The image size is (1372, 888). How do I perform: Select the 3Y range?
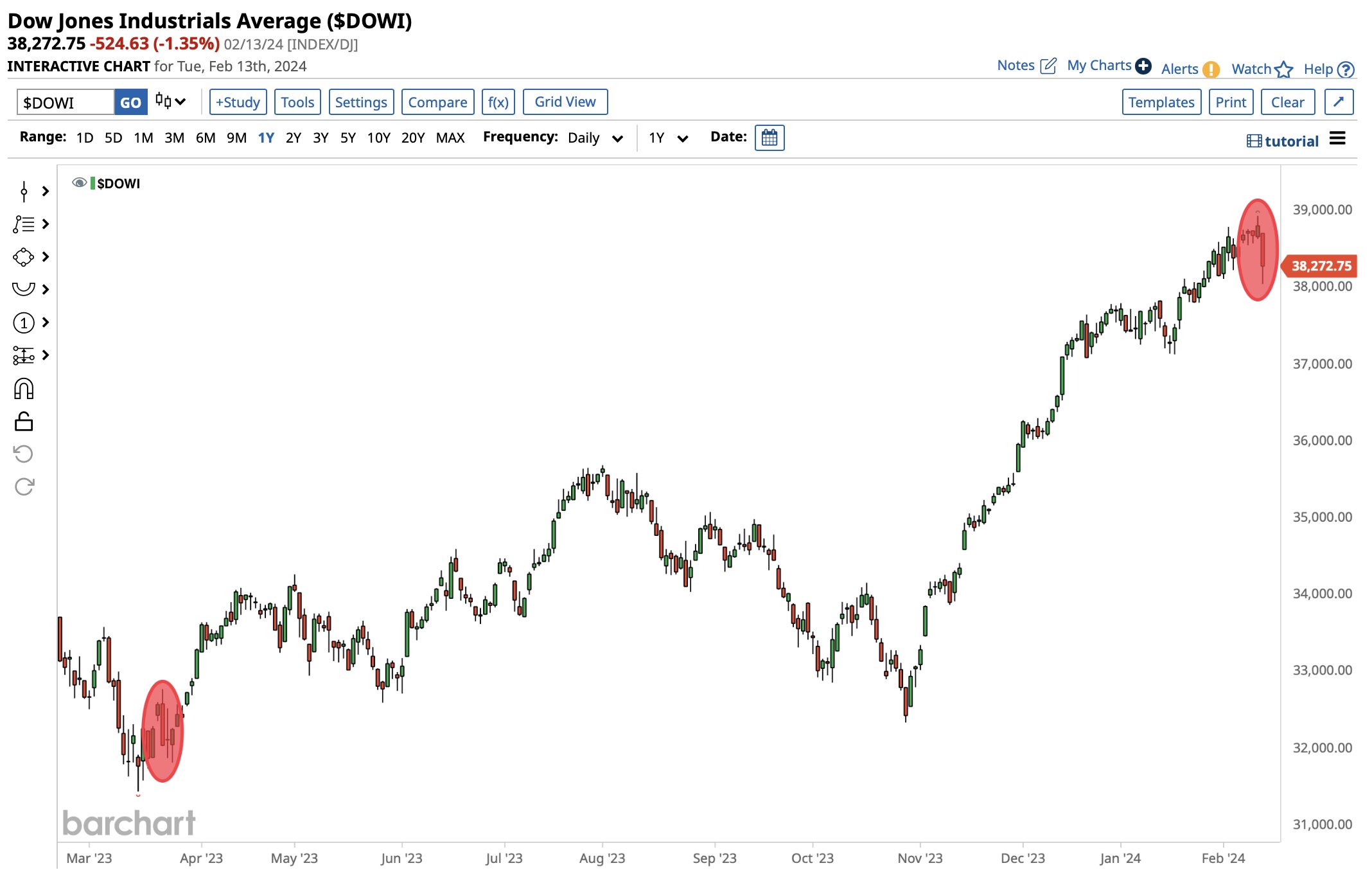pyautogui.click(x=321, y=138)
